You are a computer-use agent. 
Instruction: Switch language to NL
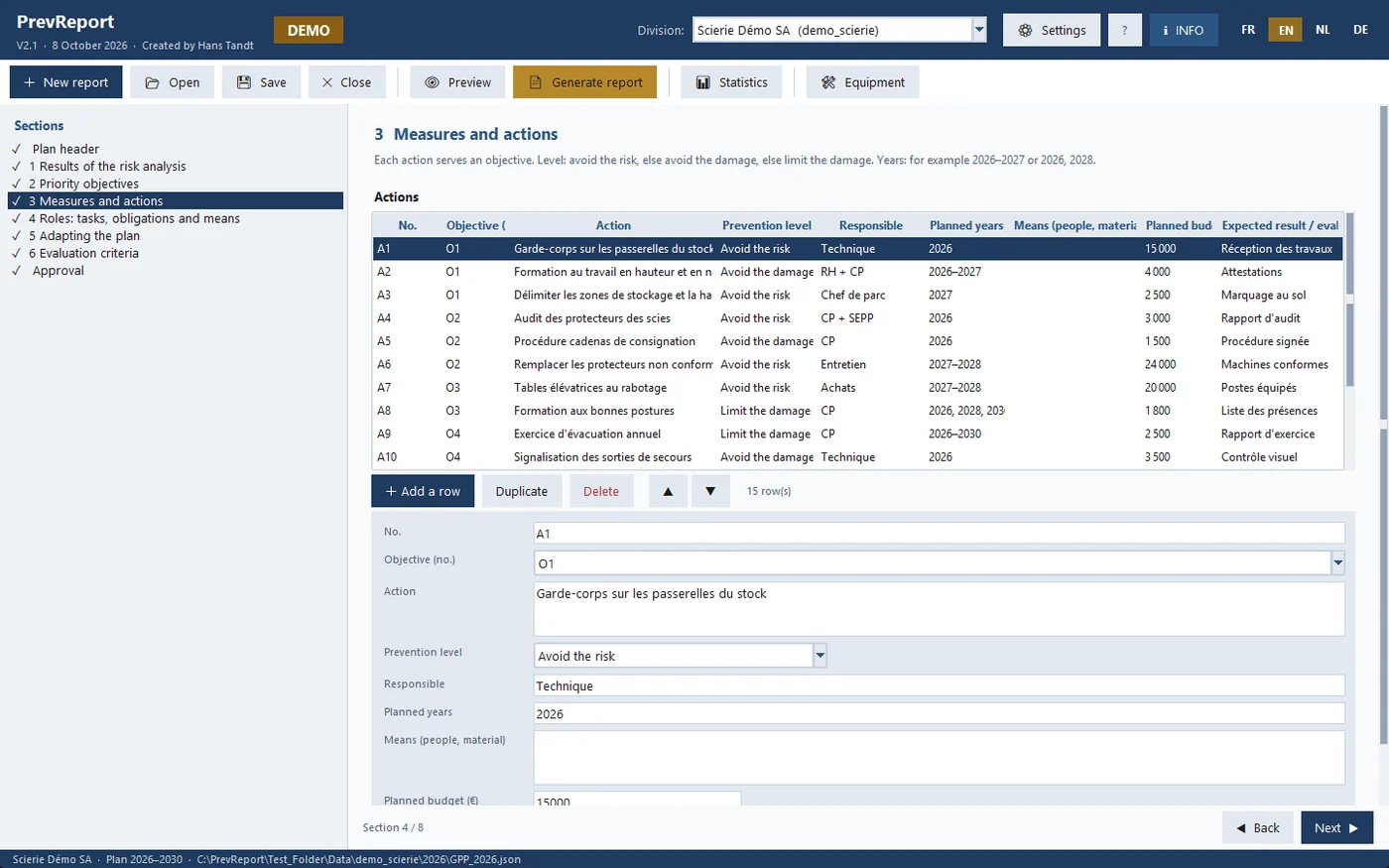pos(1324,30)
